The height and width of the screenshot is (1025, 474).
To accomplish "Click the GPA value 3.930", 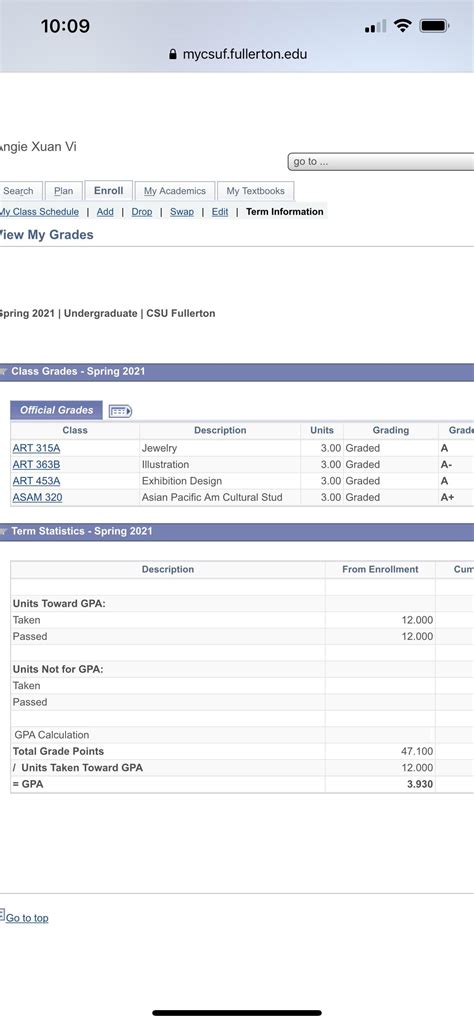I will (x=420, y=784).
